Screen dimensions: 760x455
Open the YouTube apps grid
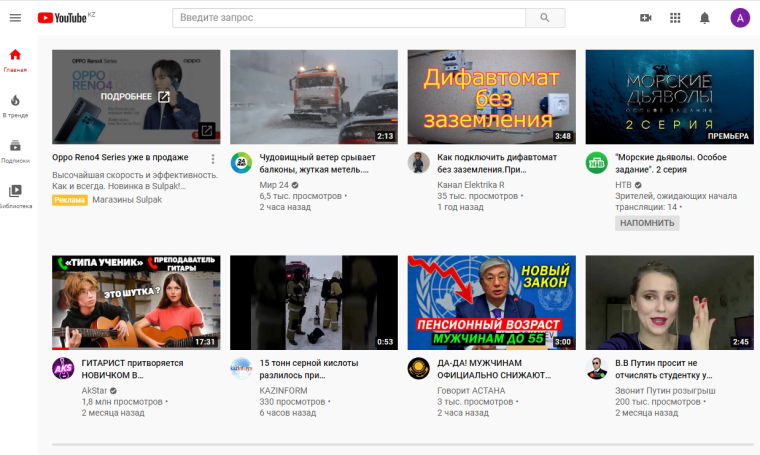pos(675,18)
